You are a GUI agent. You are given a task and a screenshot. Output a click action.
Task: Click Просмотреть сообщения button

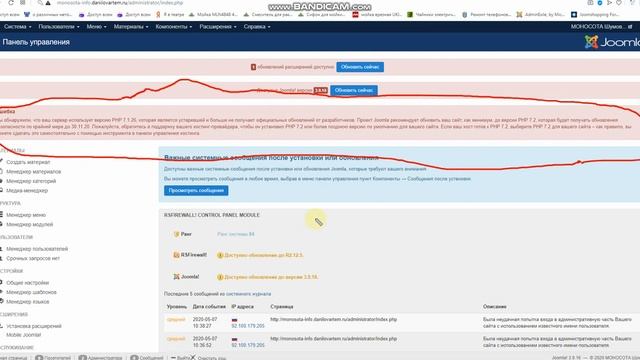click(196, 191)
